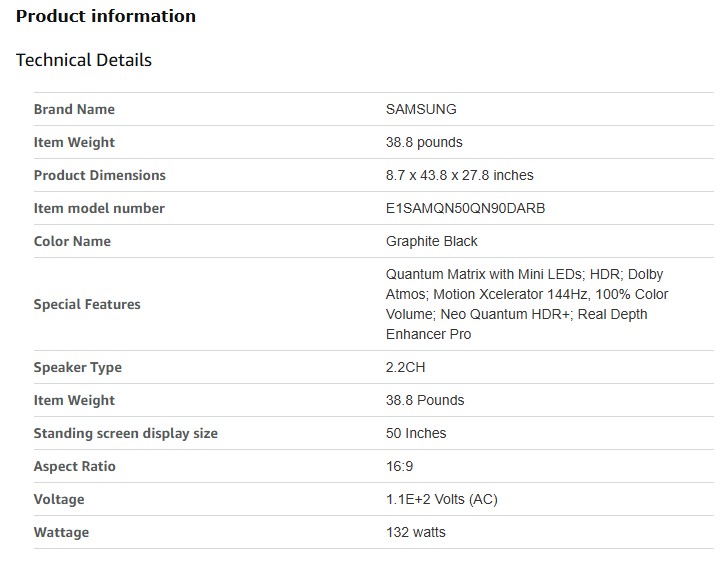Image resolution: width=720 pixels, height=562 pixels.
Task: Select the Technical Details heading
Action: [84, 60]
